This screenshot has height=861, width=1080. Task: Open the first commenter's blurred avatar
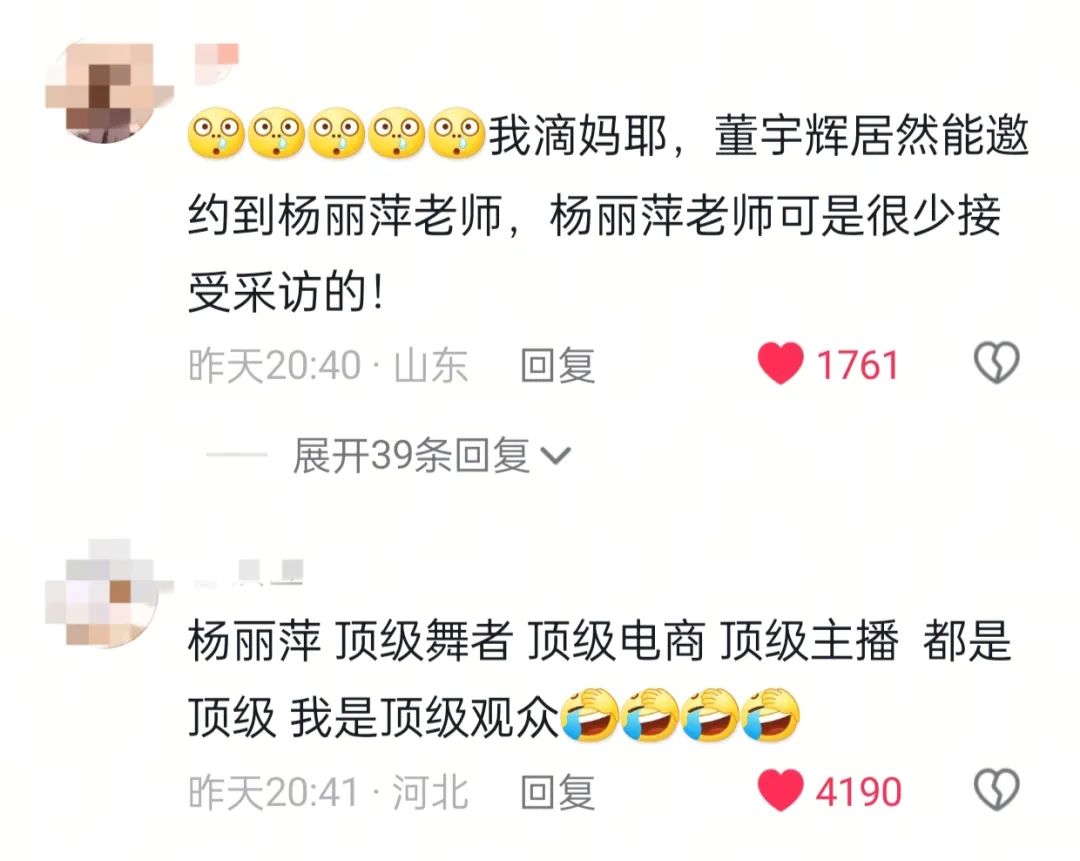tap(107, 93)
